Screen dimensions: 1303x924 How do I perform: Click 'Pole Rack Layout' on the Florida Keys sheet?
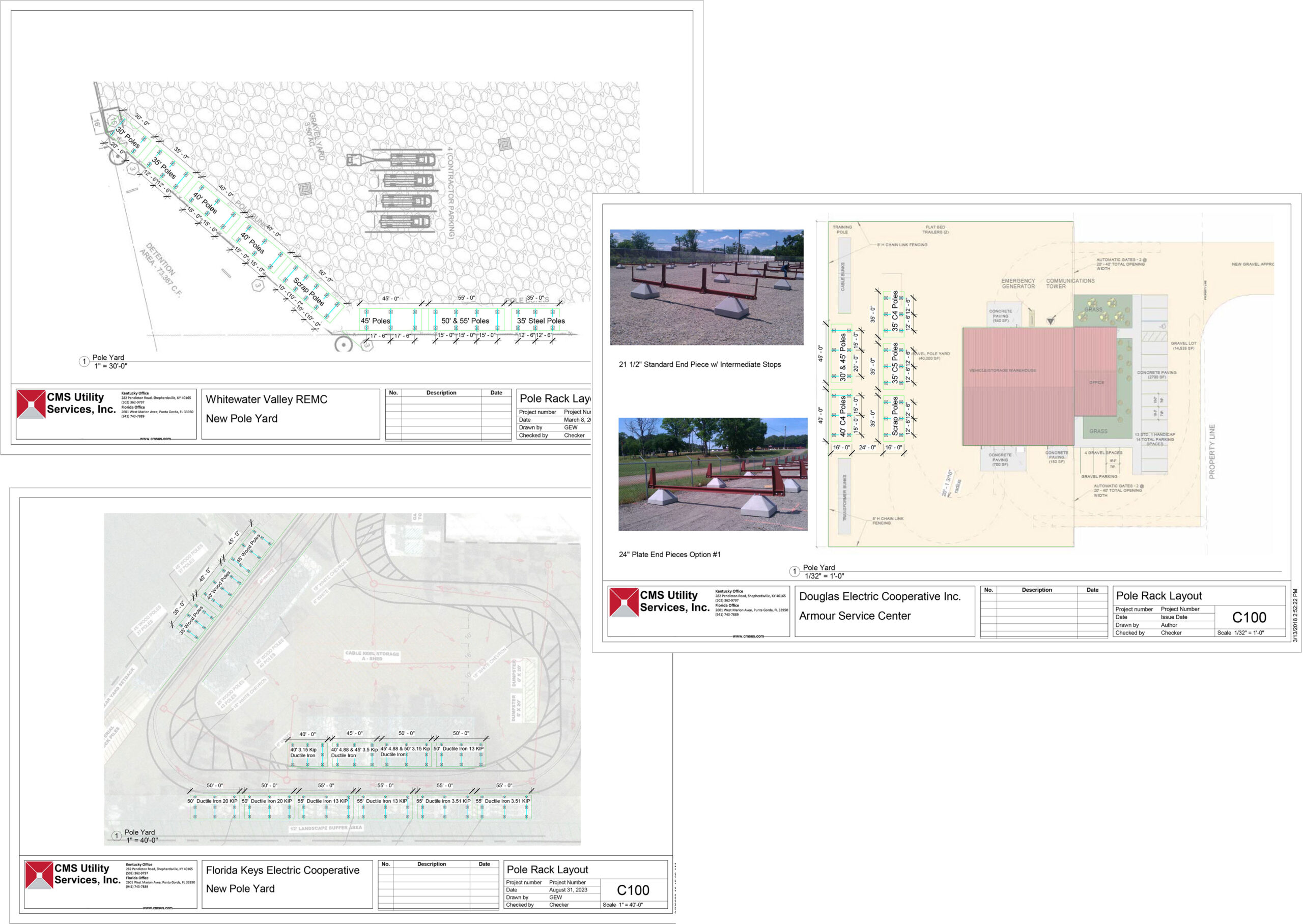click(547, 870)
